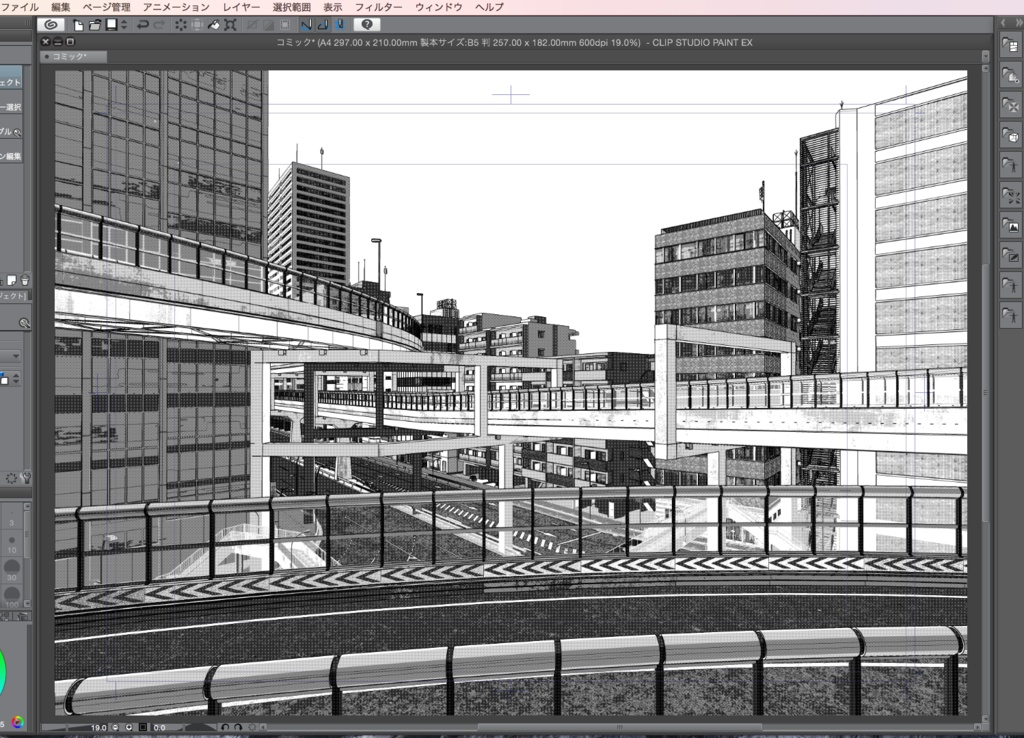
Task: Open the レイヤー menu
Action: click(x=241, y=7)
